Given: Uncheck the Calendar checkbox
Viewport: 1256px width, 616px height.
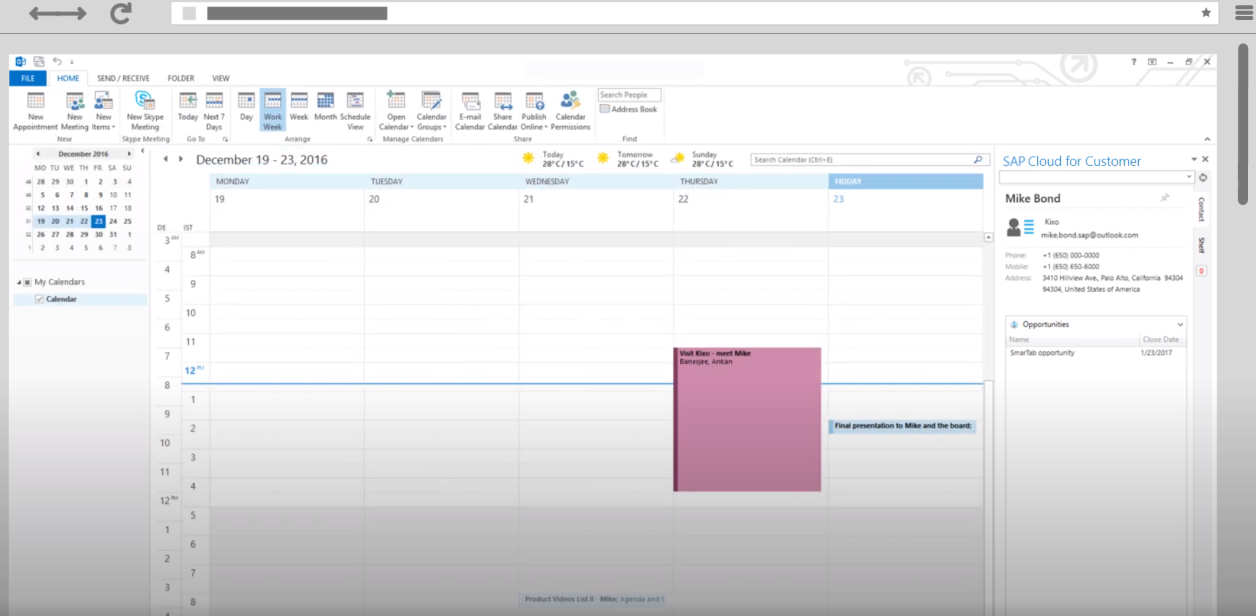Looking at the screenshot, I should [x=39, y=299].
